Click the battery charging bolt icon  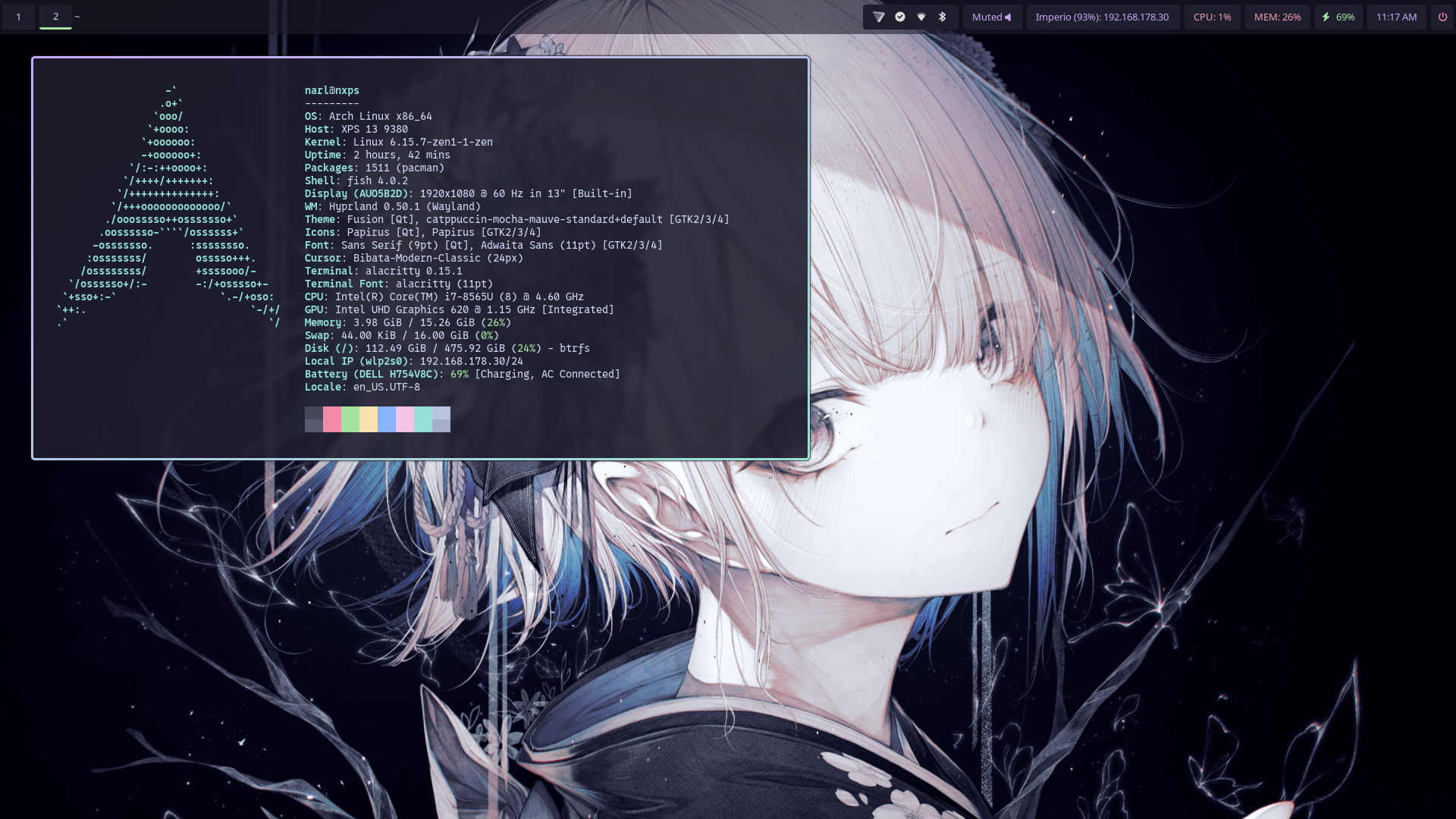pyautogui.click(x=1326, y=17)
